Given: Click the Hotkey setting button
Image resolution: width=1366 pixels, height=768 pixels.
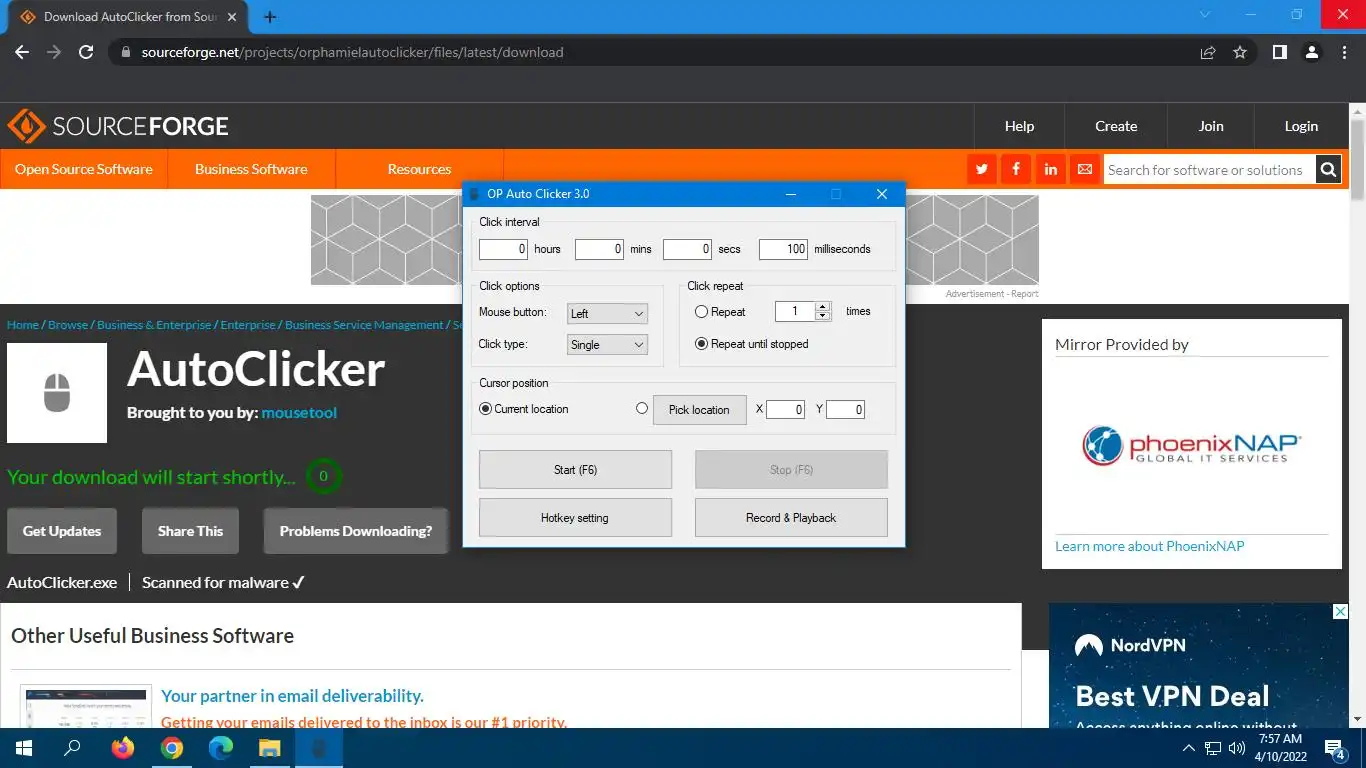Looking at the screenshot, I should [575, 517].
